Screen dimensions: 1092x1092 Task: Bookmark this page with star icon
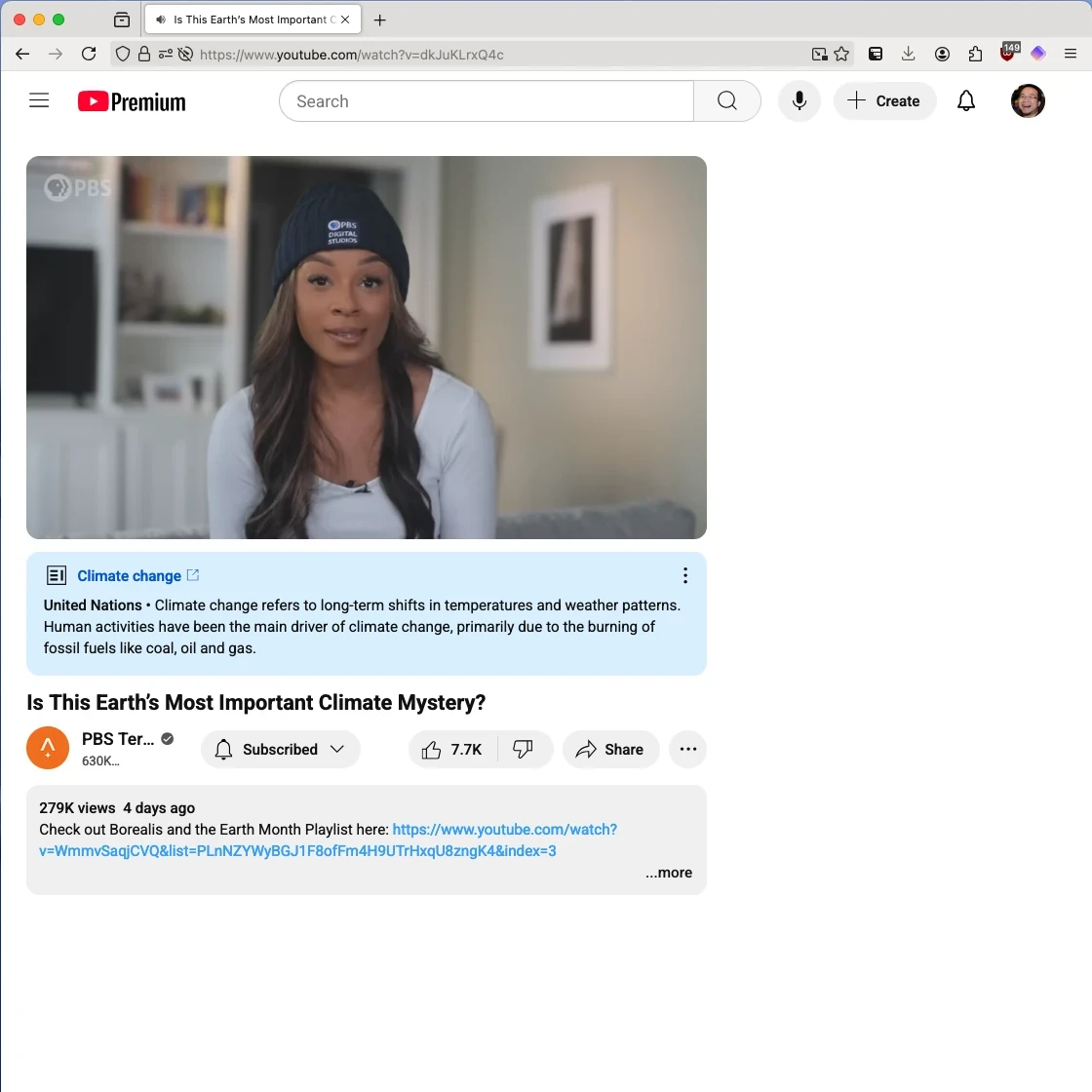click(x=841, y=55)
